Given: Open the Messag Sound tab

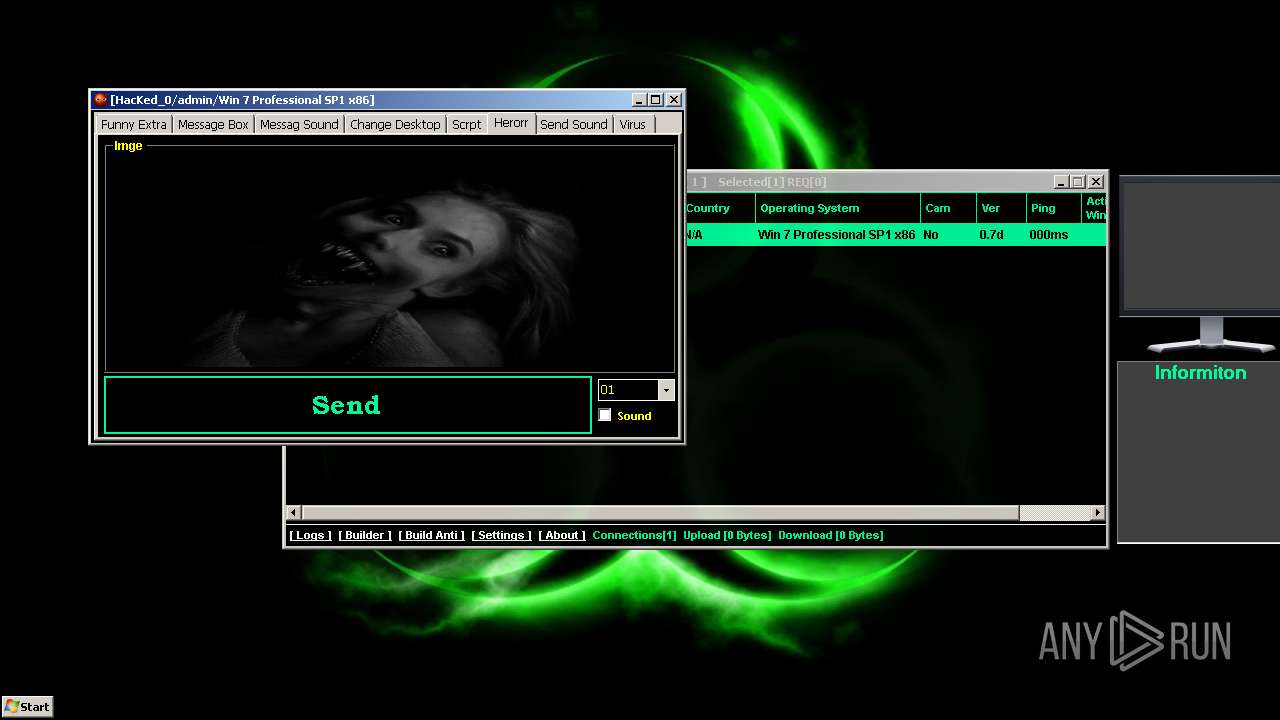Looking at the screenshot, I should click(x=299, y=125).
